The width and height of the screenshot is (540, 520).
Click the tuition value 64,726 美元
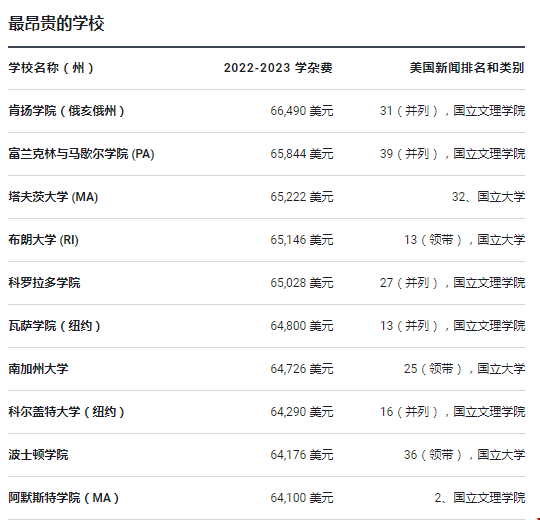[302, 369]
